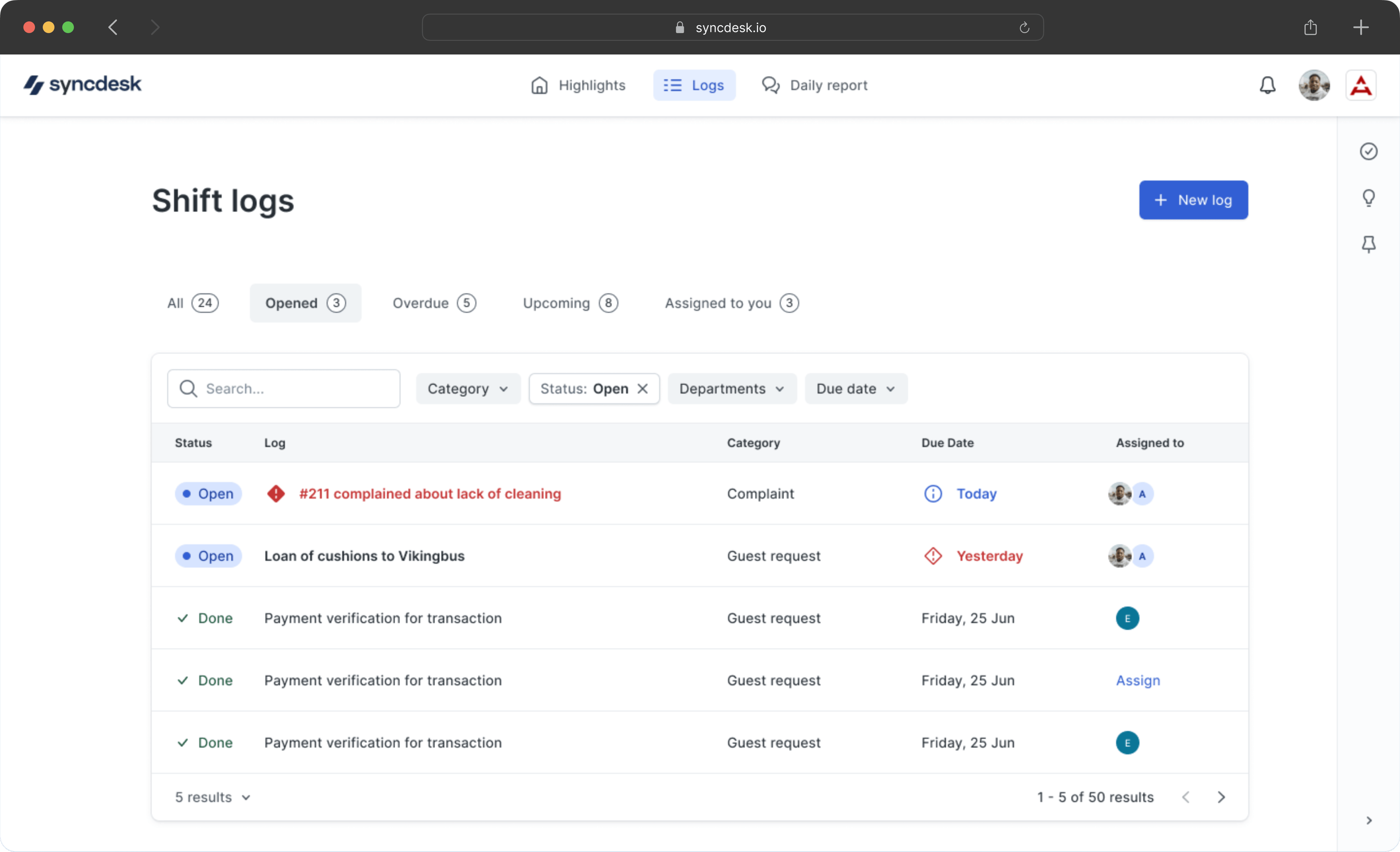Click the red company logo icon
Viewport: 1400px width, 852px height.
tap(1360, 85)
